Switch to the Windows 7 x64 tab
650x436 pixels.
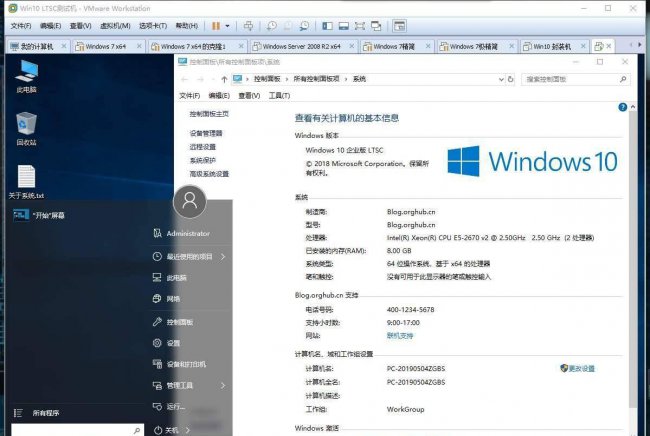tap(105, 46)
